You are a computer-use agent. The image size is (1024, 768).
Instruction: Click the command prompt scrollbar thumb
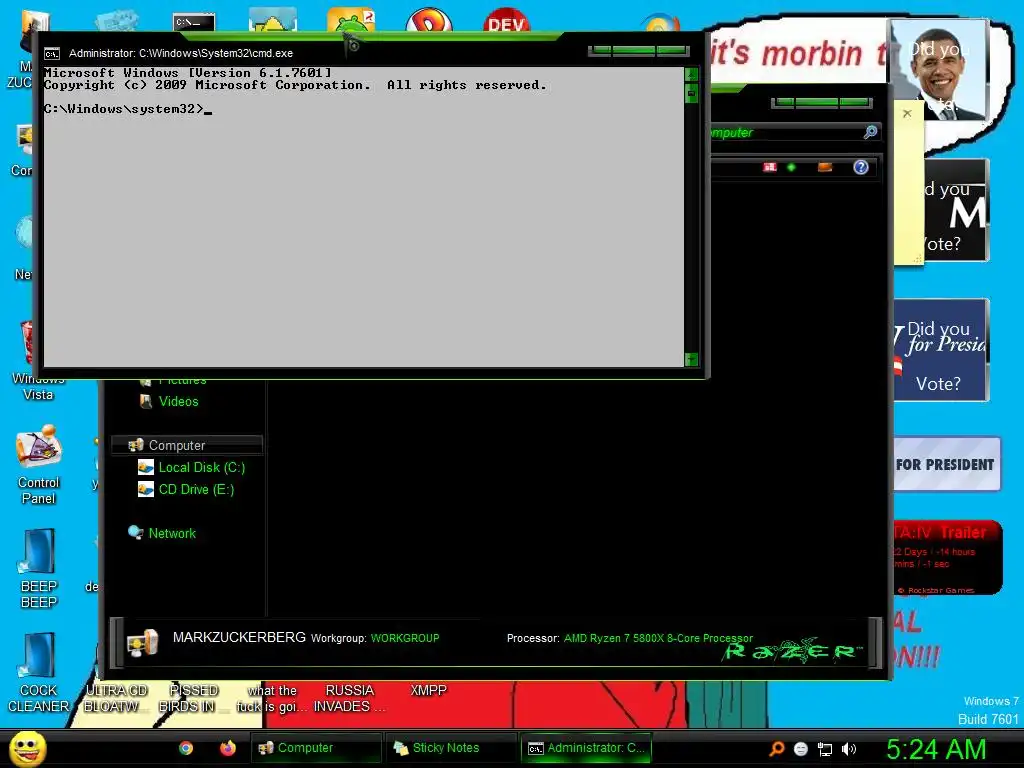[x=692, y=93]
